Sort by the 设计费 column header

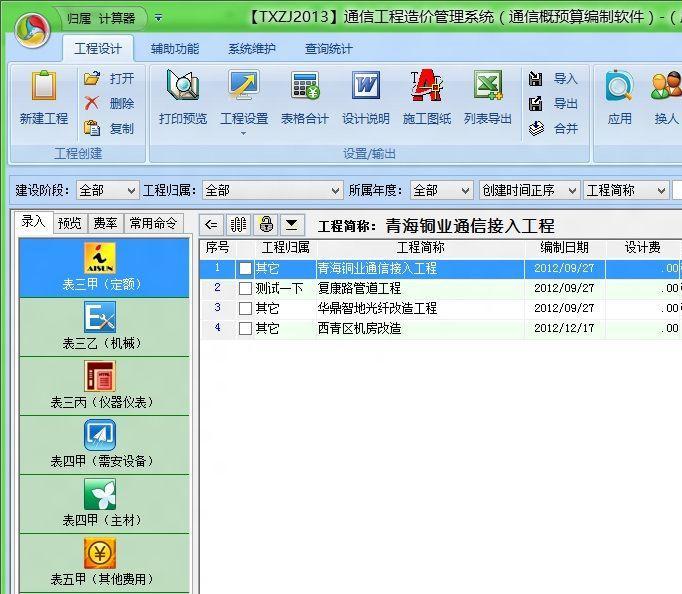[x=643, y=247]
